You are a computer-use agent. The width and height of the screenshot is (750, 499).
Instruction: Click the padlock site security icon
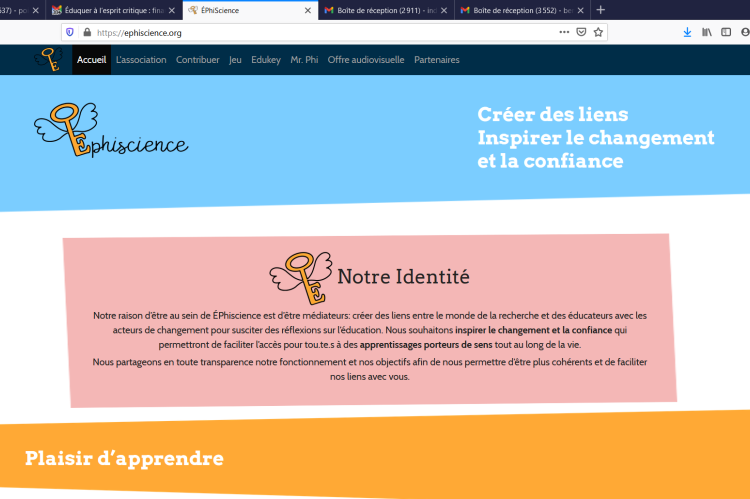click(x=87, y=33)
